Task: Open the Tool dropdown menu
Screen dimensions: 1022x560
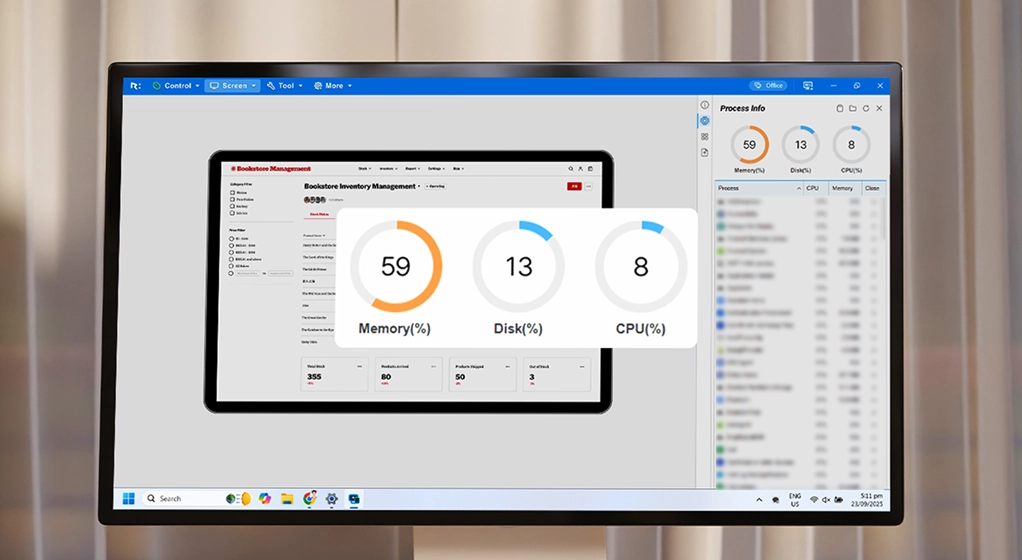Action: pos(284,86)
